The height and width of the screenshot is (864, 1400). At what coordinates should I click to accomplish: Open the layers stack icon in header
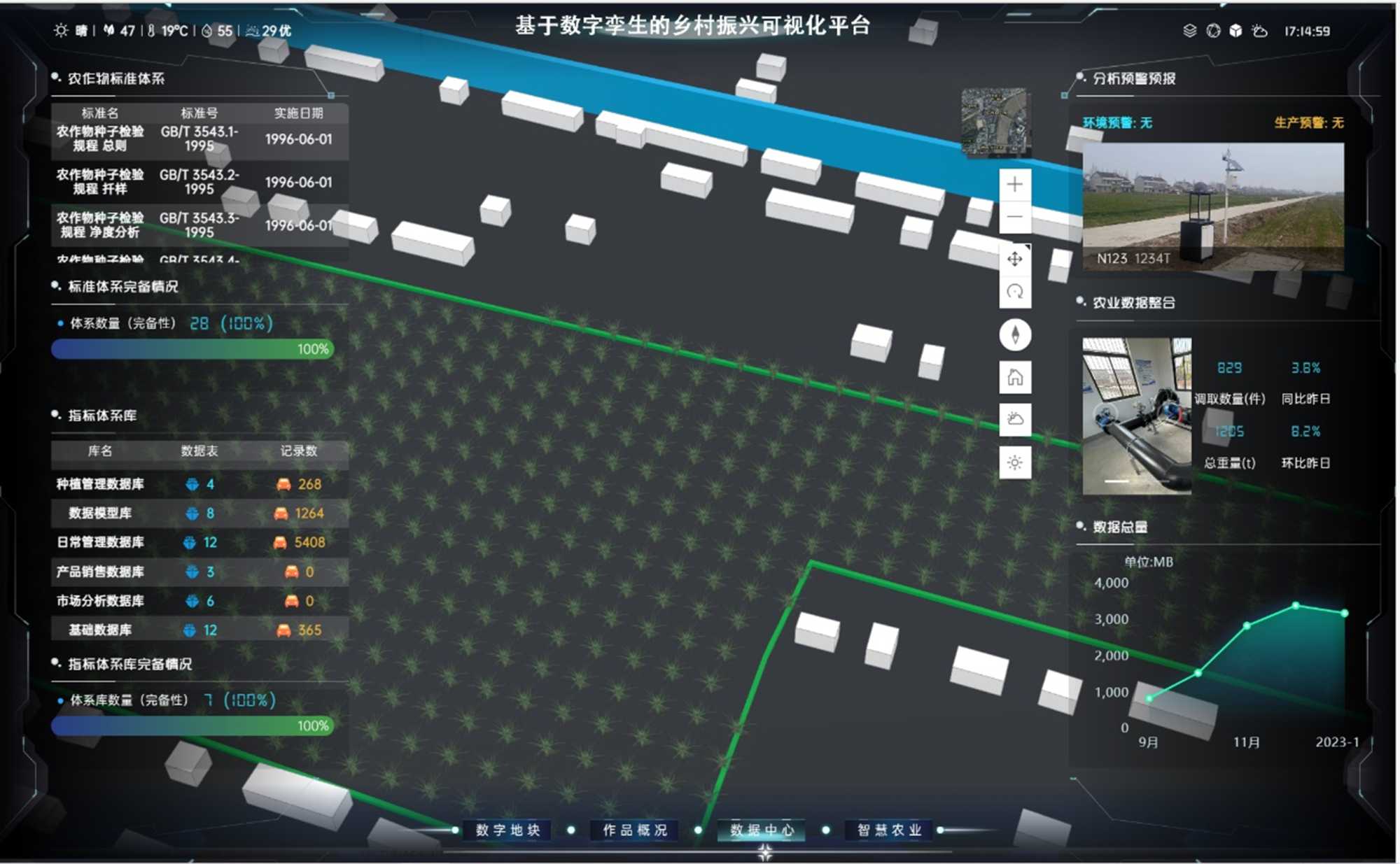[1189, 31]
